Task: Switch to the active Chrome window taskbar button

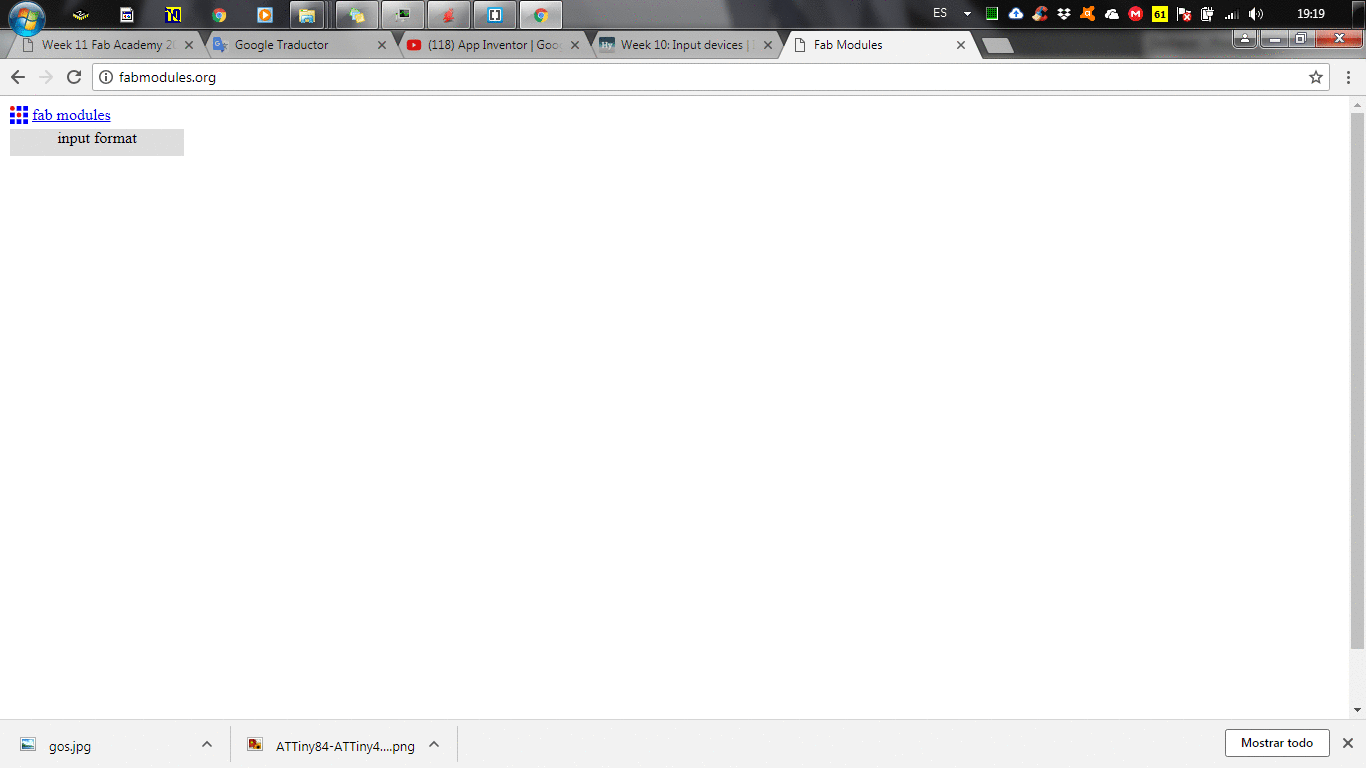Action: pos(541,15)
